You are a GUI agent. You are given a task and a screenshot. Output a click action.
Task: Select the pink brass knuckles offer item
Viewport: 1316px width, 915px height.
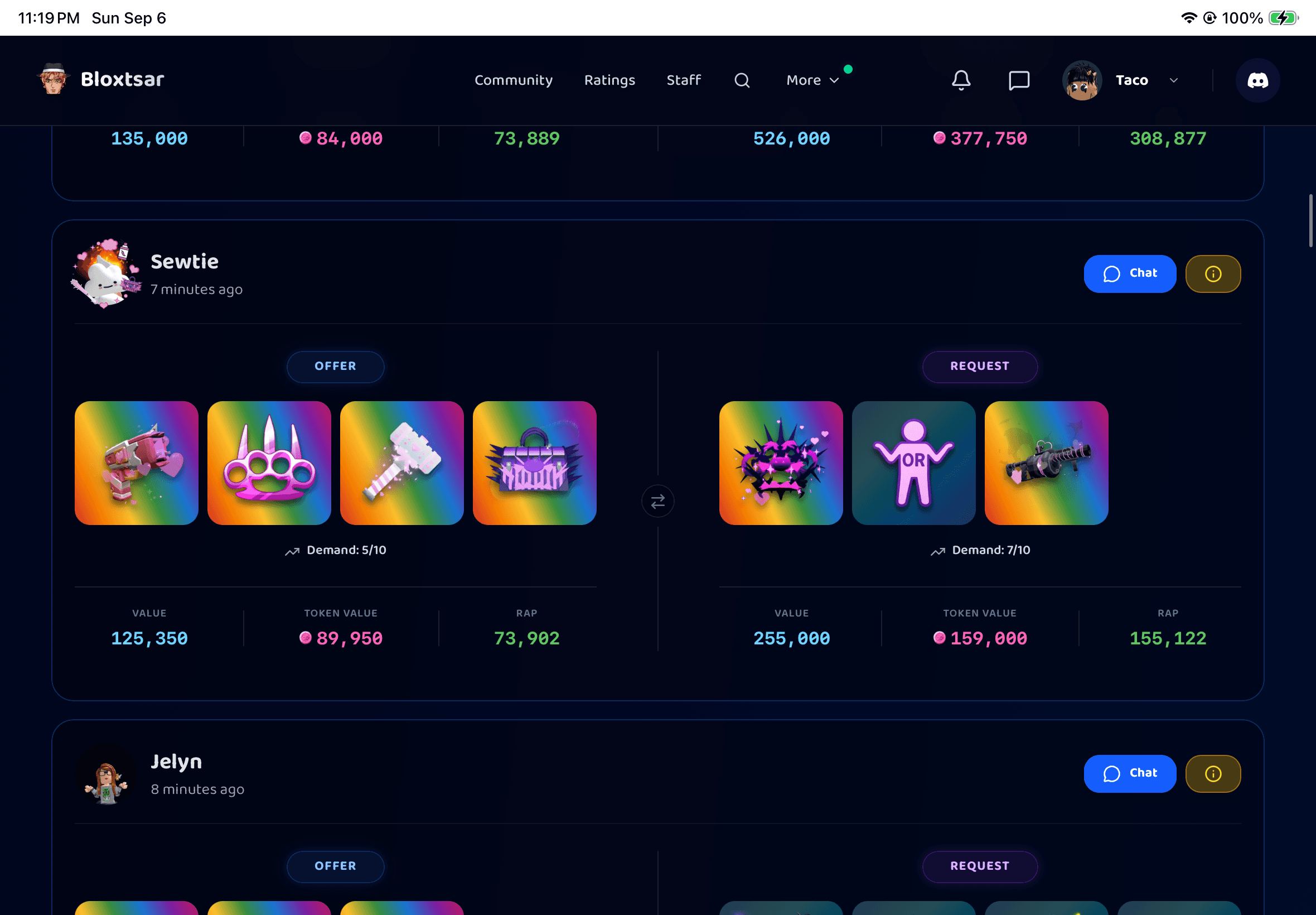[269, 463]
